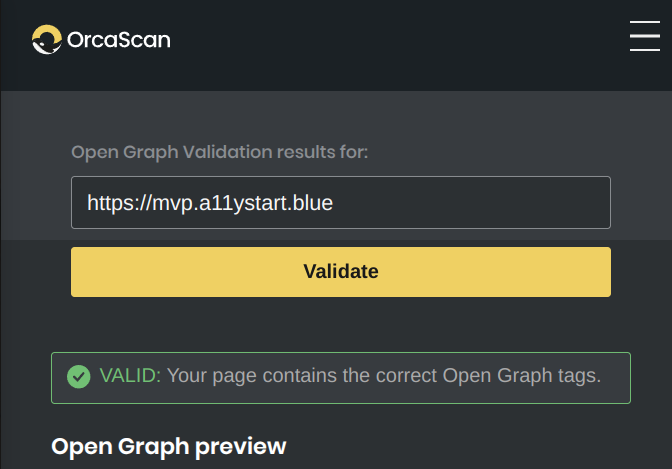Place cursor in https://mvp.a11ystart.blue text

210,203
